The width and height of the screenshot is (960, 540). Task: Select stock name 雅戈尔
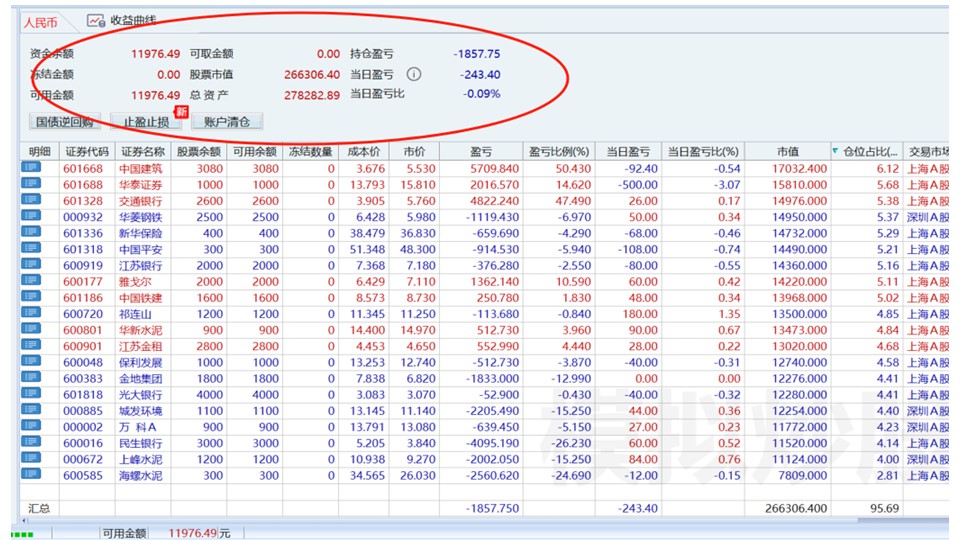[135, 282]
